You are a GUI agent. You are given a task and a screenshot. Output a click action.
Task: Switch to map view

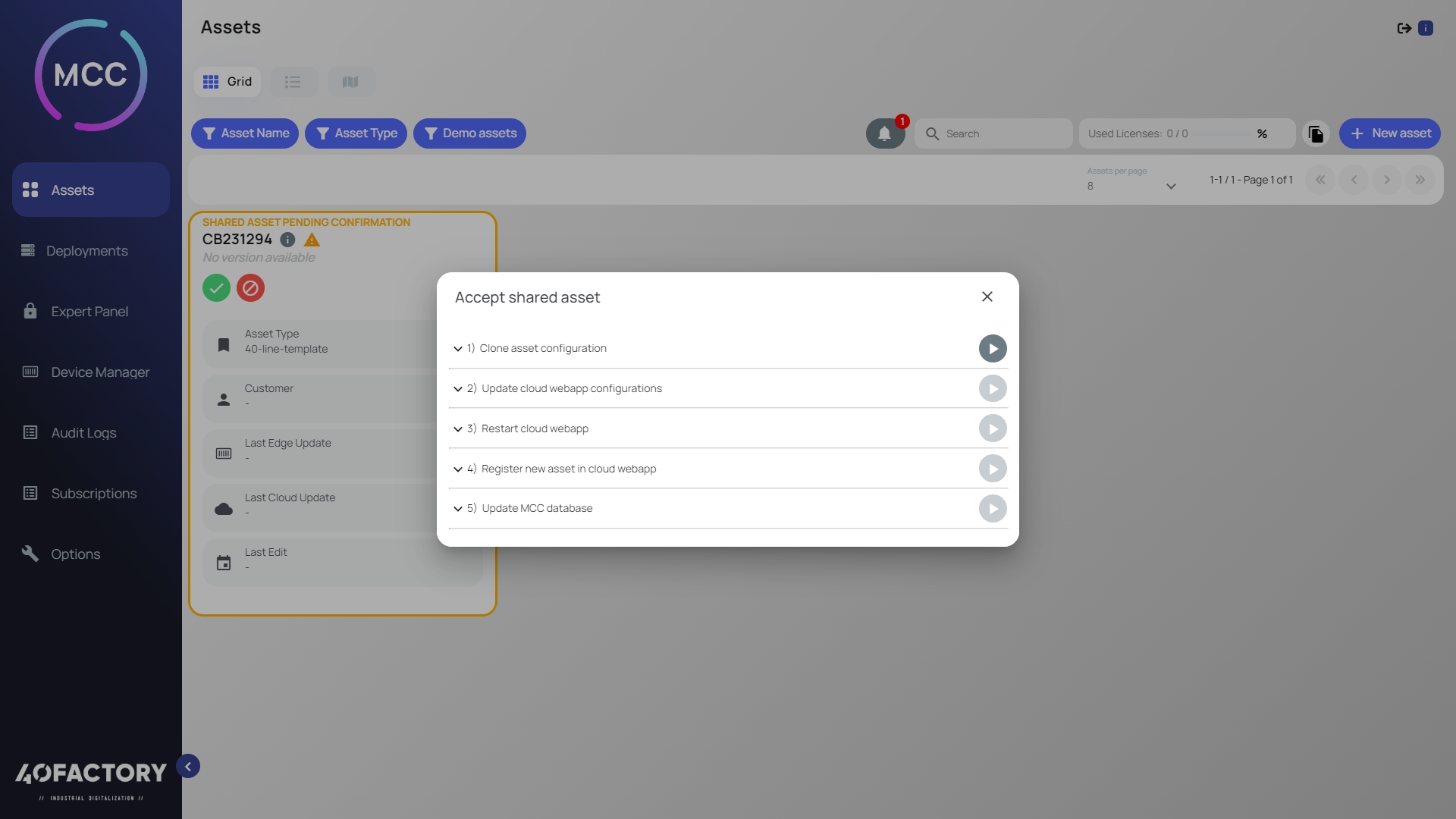350,82
